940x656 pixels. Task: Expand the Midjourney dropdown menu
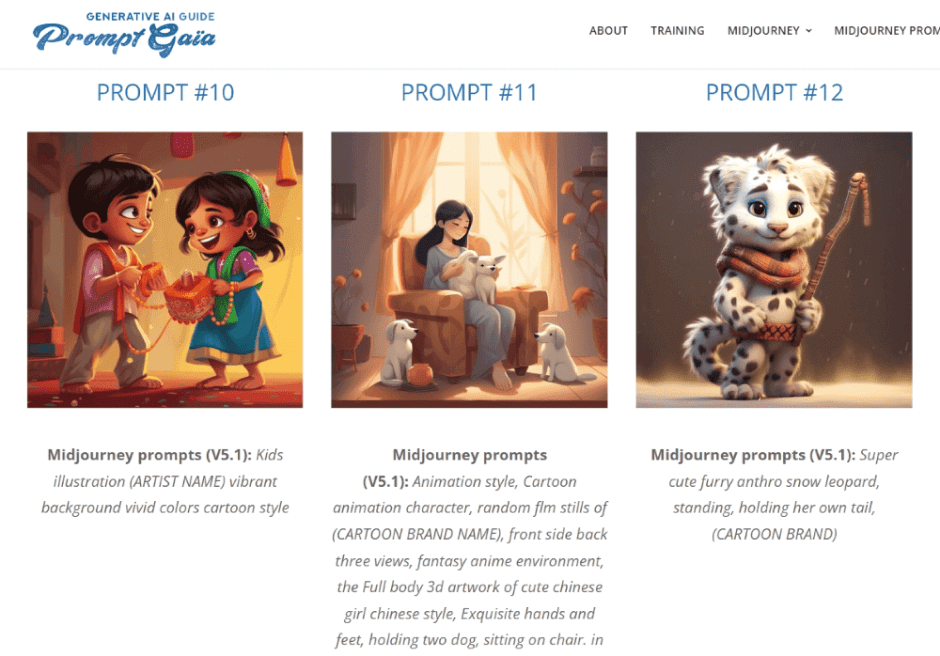[x=769, y=31]
